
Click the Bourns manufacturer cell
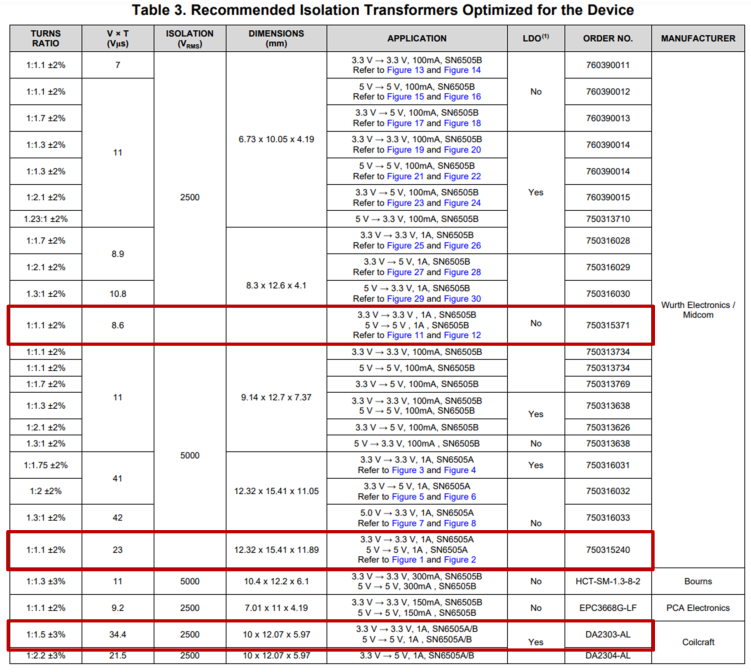pos(698,581)
